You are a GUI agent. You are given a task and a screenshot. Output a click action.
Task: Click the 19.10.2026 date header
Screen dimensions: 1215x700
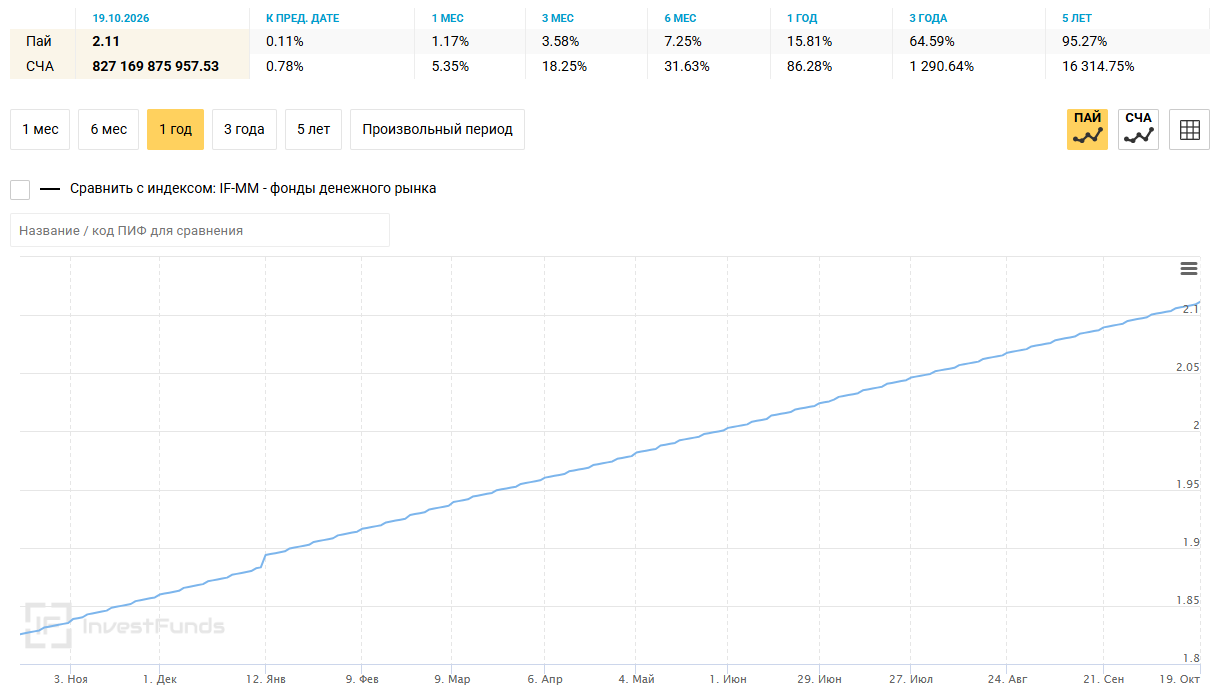point(119,18)
